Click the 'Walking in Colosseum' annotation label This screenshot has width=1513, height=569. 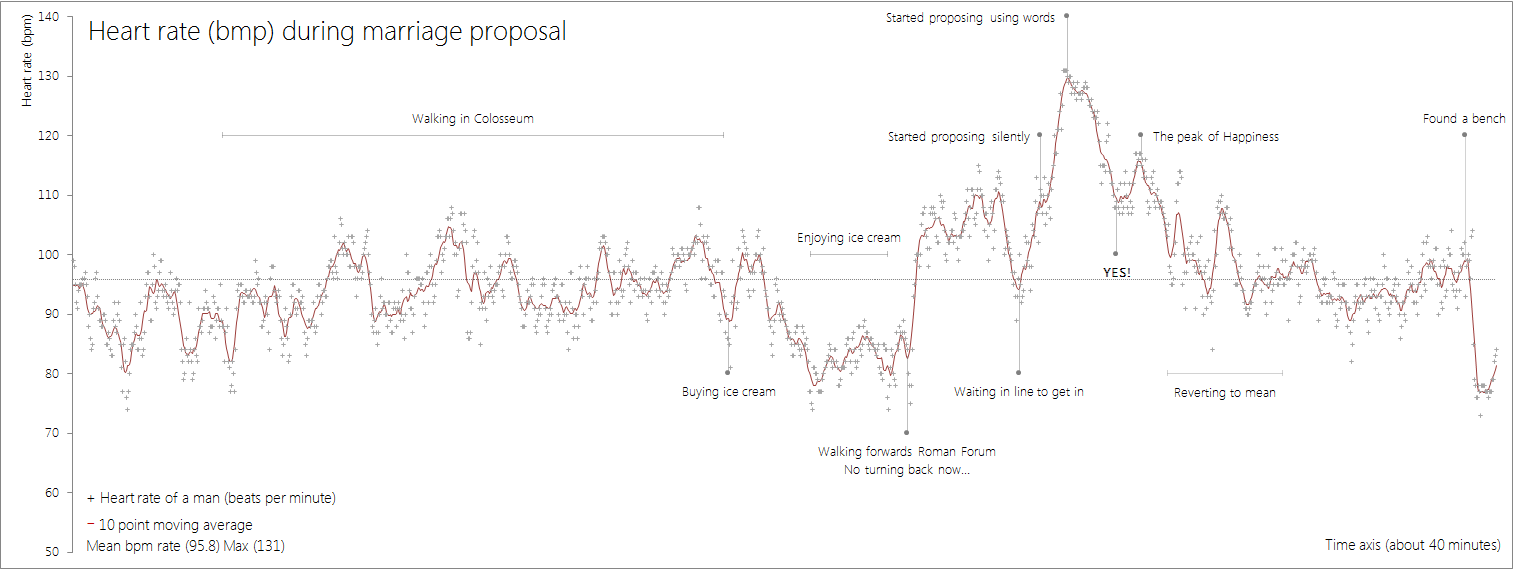[472, 119]
